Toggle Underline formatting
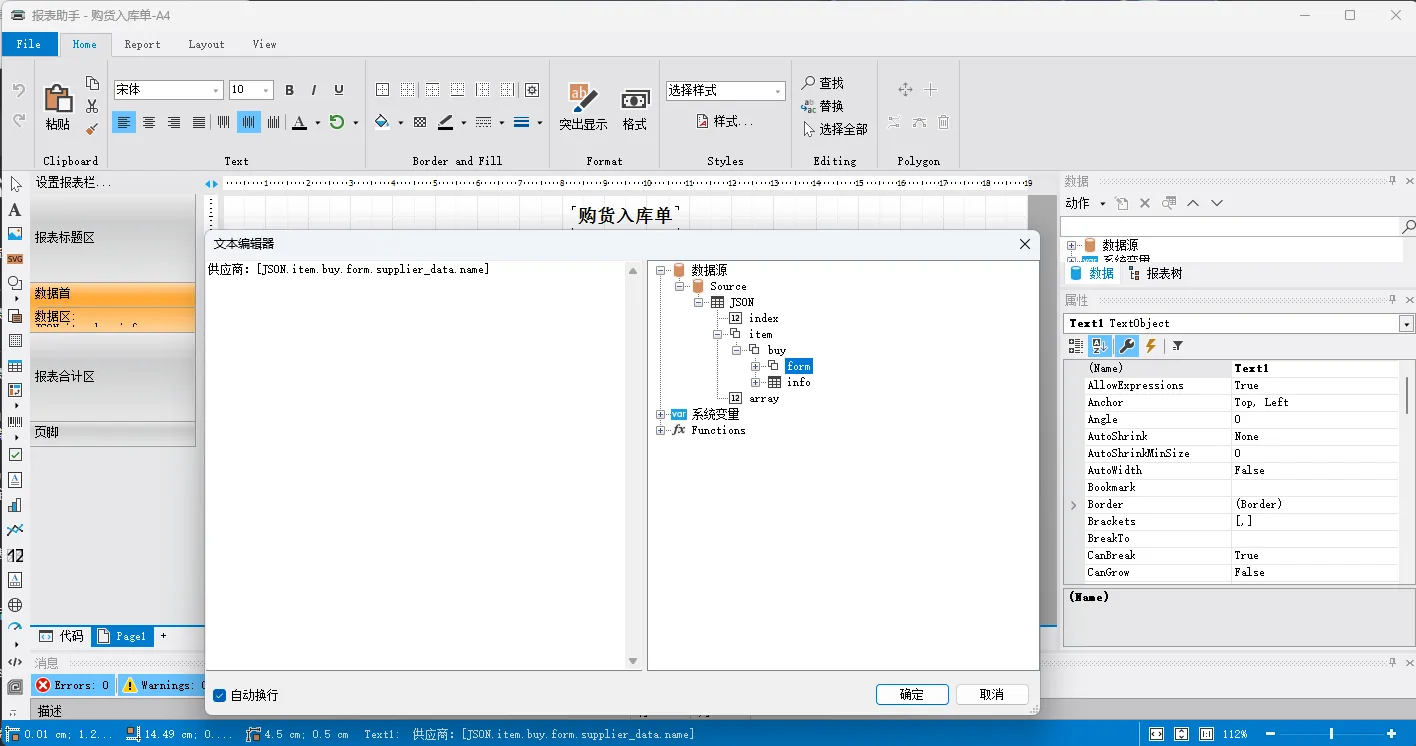The width and height of the screenshot is (1416, 746). (339, 90)
